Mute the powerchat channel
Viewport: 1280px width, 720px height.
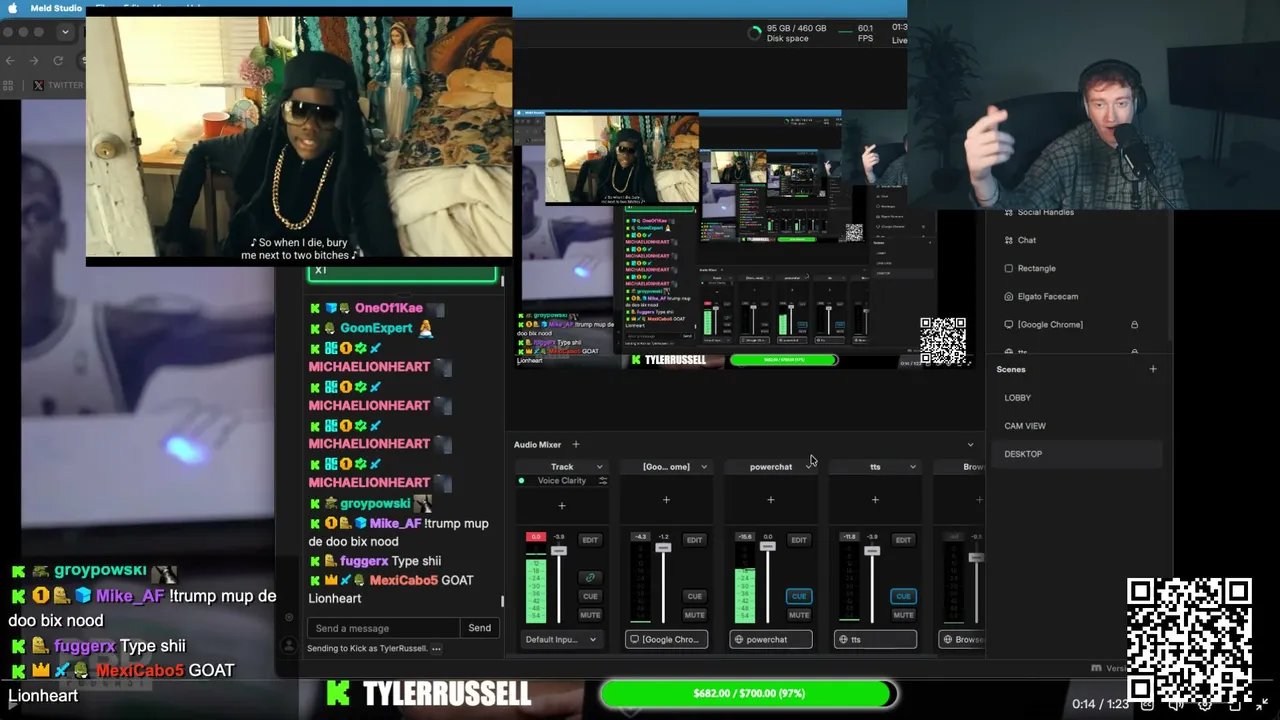pos(799,615)
